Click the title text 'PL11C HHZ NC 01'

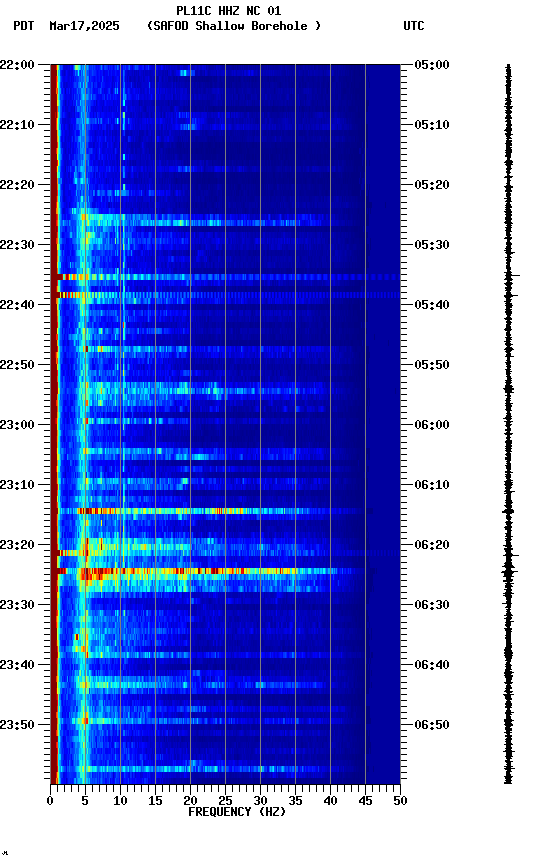pyautogui.click(x=229, y=11)
